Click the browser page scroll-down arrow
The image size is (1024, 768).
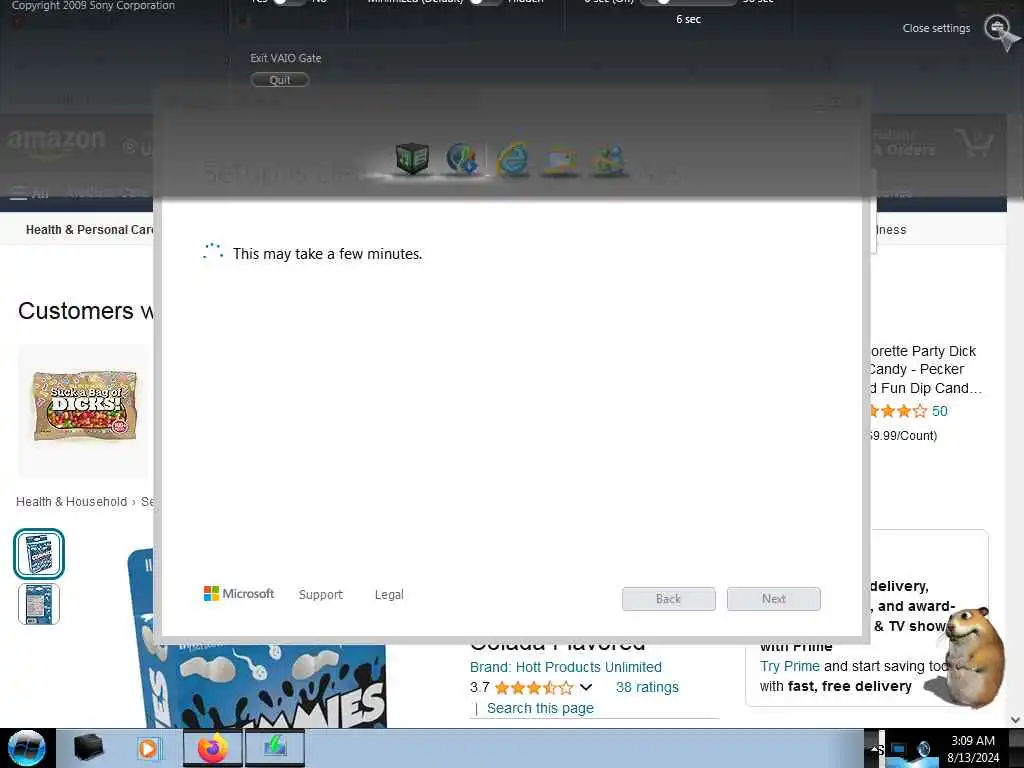[x=1016, y=720]
